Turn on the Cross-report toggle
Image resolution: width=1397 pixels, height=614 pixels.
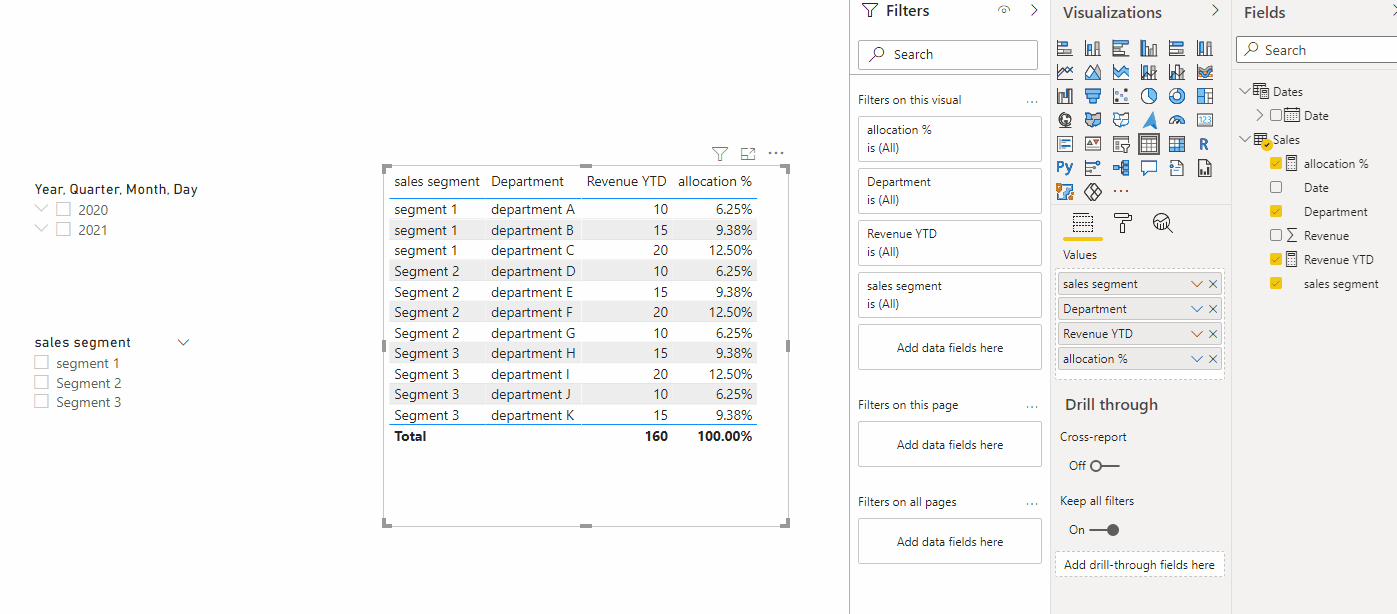1105,465
